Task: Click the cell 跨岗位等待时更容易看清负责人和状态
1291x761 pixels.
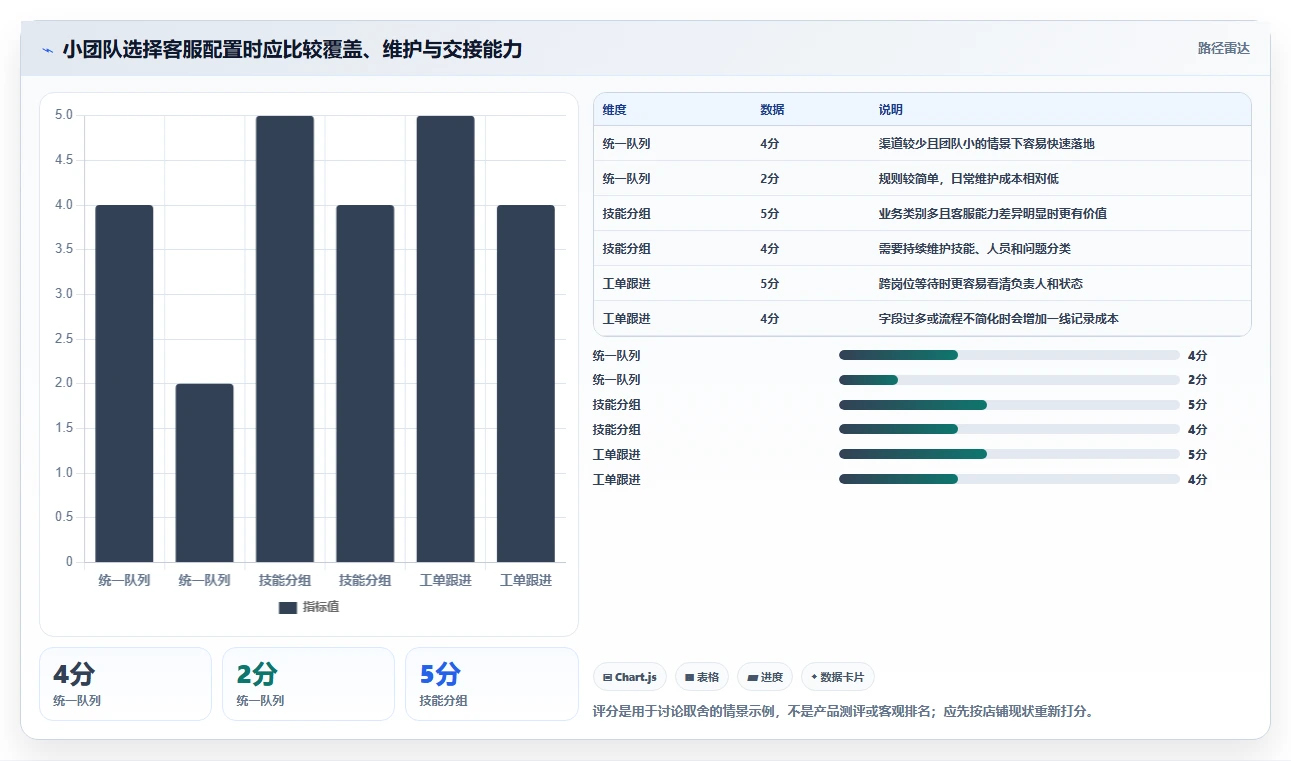Action: pos(980,284)
